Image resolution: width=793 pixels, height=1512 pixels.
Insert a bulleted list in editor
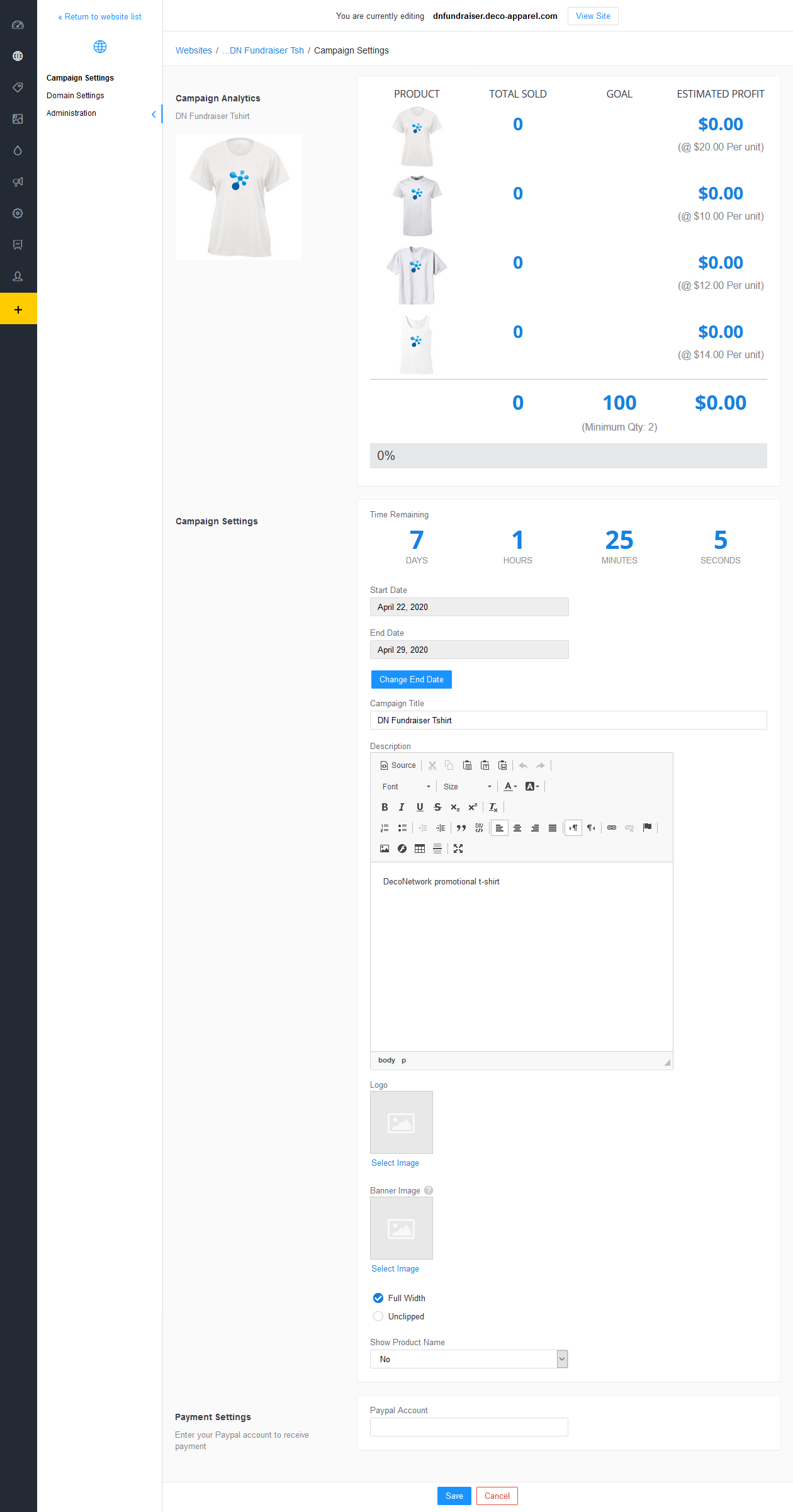pos(402,828)
